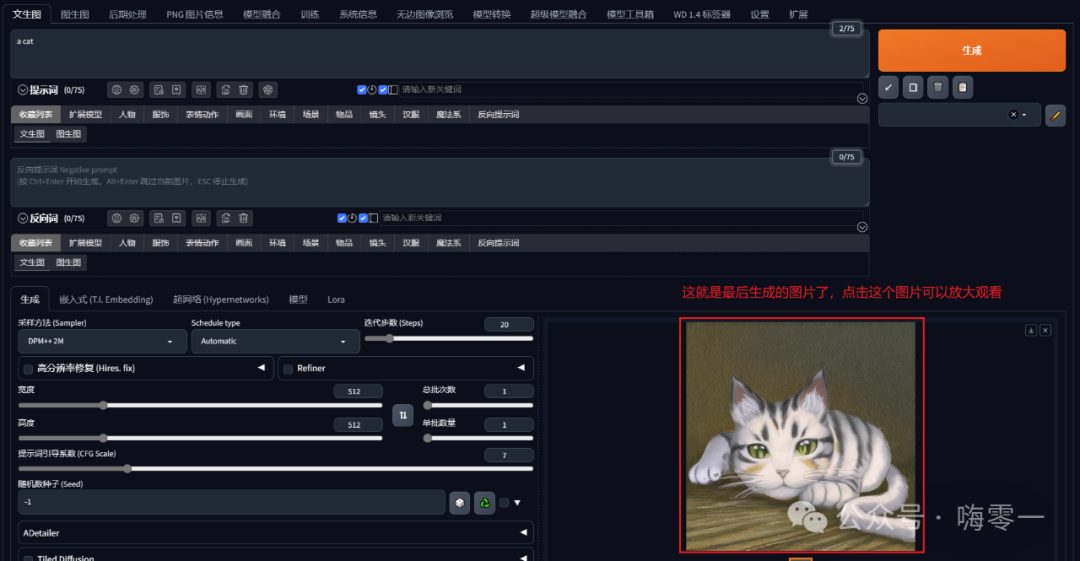Click the clipboard icon under 生成
The height and width of the screenshot is (561, 1080).
[962, 88]
